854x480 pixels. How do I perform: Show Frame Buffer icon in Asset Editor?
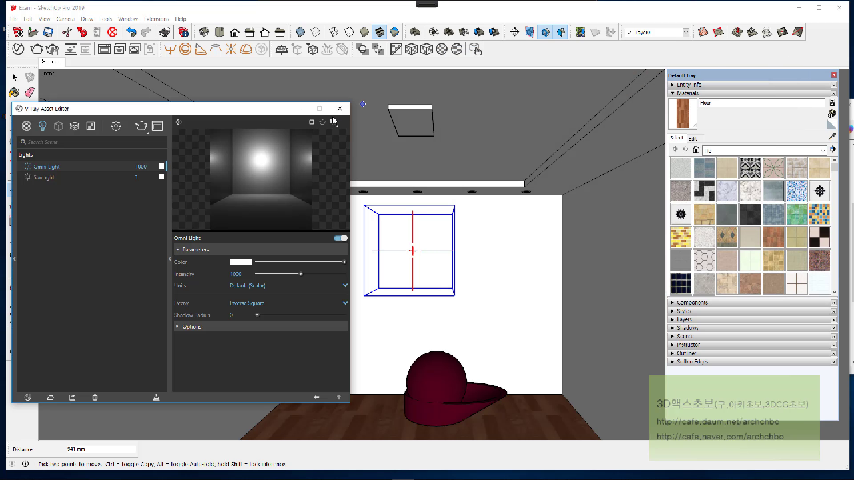pyautogui.click(x=157, y=126)
